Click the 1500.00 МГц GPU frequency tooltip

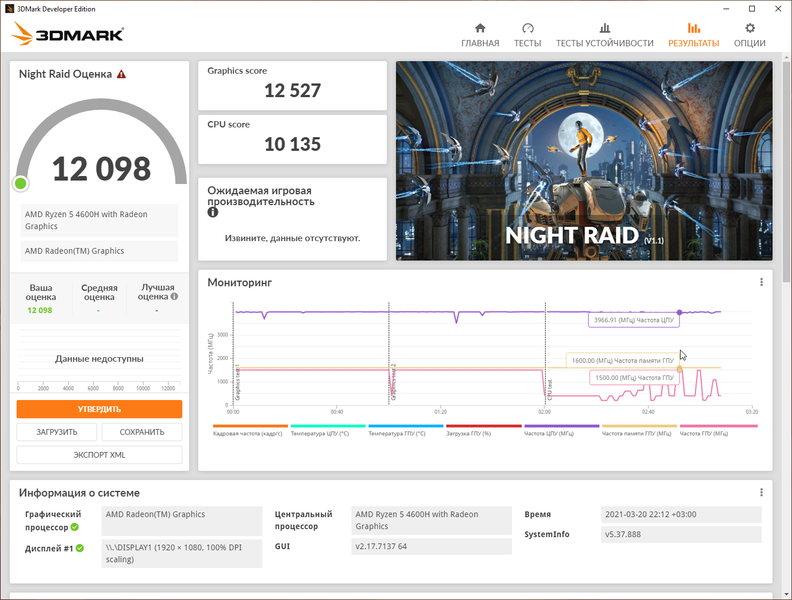pyautogui.click(x=634, y=377)
